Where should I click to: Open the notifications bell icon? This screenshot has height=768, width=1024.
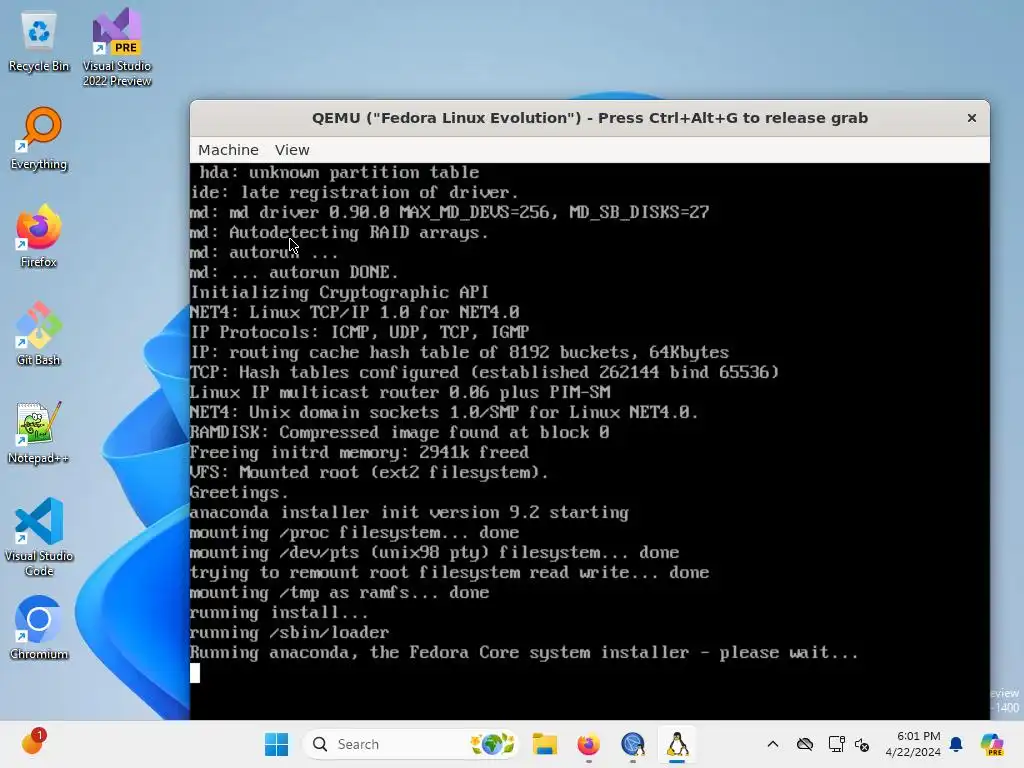(x=956, y=744)
